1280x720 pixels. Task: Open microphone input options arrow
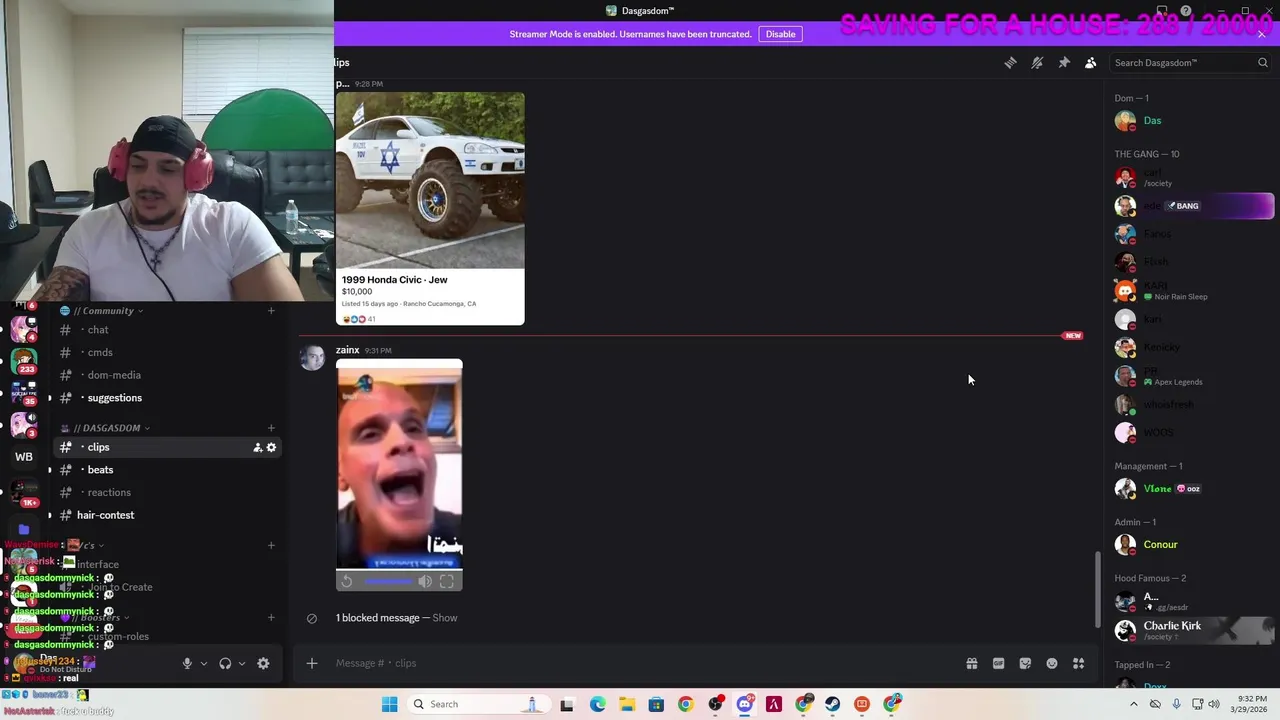pos(203,663)
